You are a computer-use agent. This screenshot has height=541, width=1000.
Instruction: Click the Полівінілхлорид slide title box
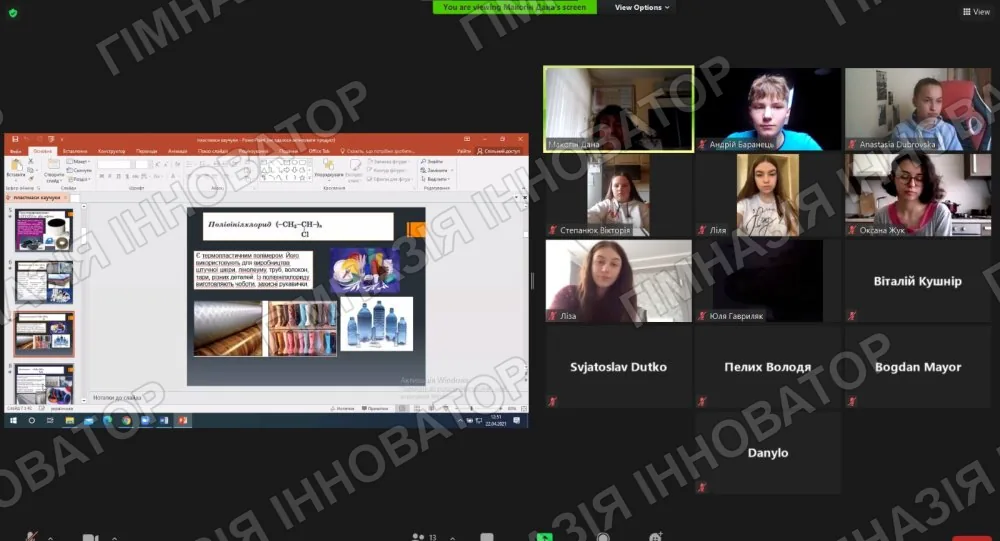point(298,226)
